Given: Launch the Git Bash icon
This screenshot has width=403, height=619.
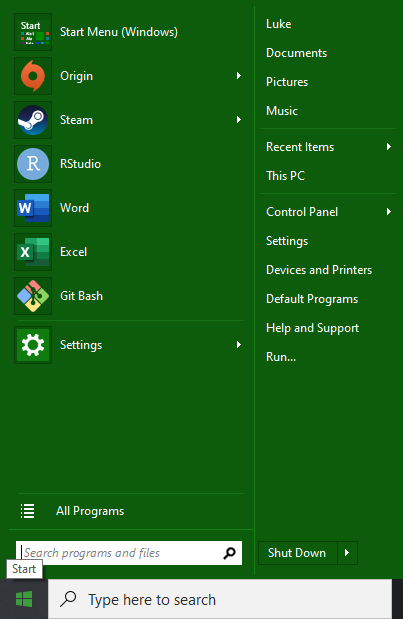Looking at the screenshot, I should point(33,296).
